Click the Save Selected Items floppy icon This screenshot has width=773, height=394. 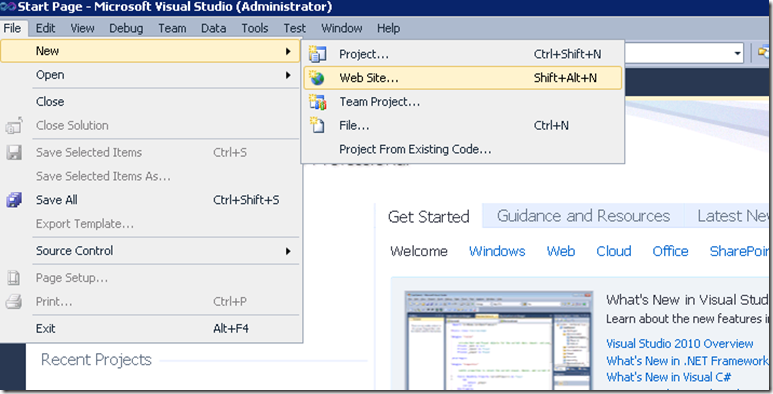tap(14, 152)
